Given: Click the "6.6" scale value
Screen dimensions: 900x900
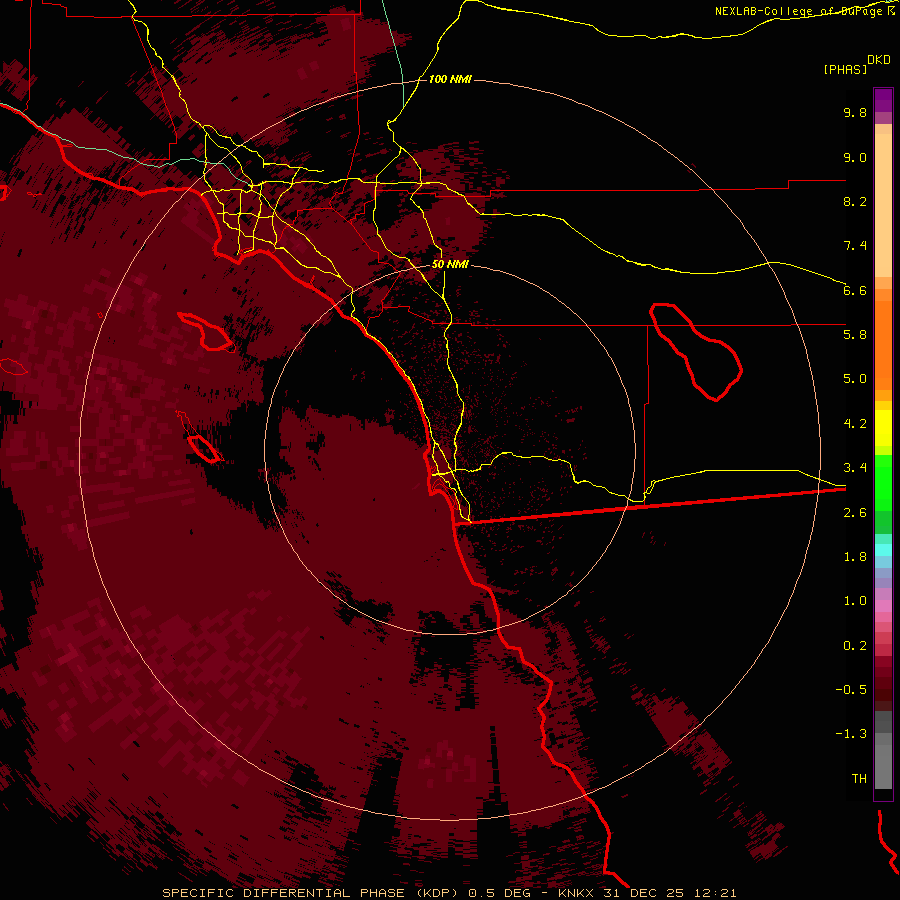Looking at the screenshot, I should point(855,290).
